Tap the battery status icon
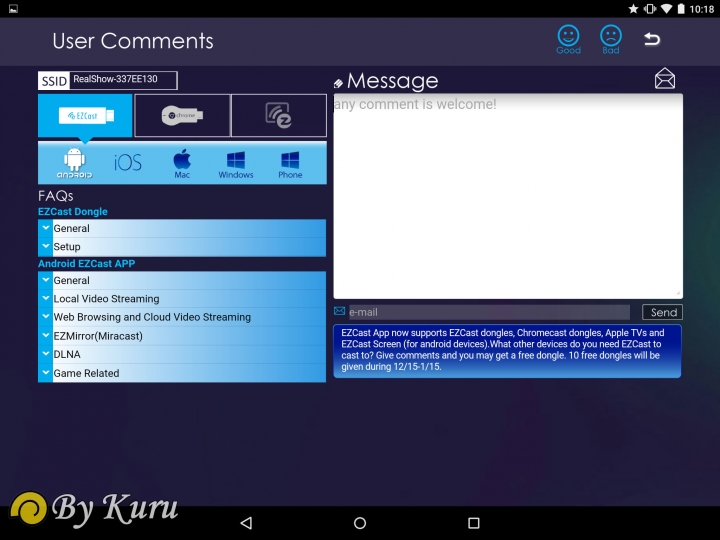 coord(681,9)
